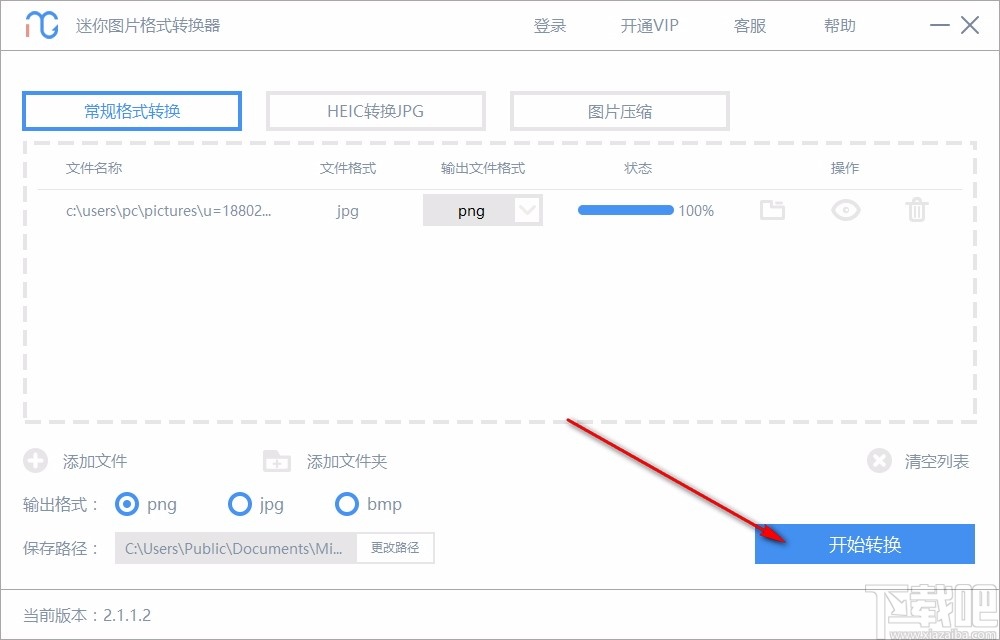Expand the output file format dropdown arrow

[x=529, y=210]
